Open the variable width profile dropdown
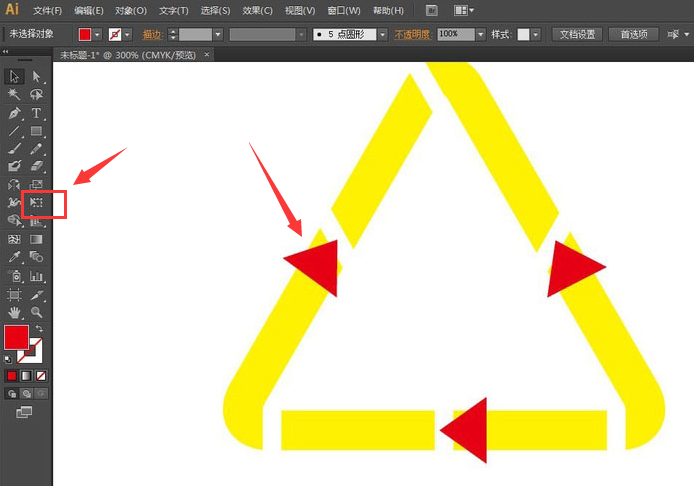The height and width of the screenshot is (486, 694). click(301, 35)
